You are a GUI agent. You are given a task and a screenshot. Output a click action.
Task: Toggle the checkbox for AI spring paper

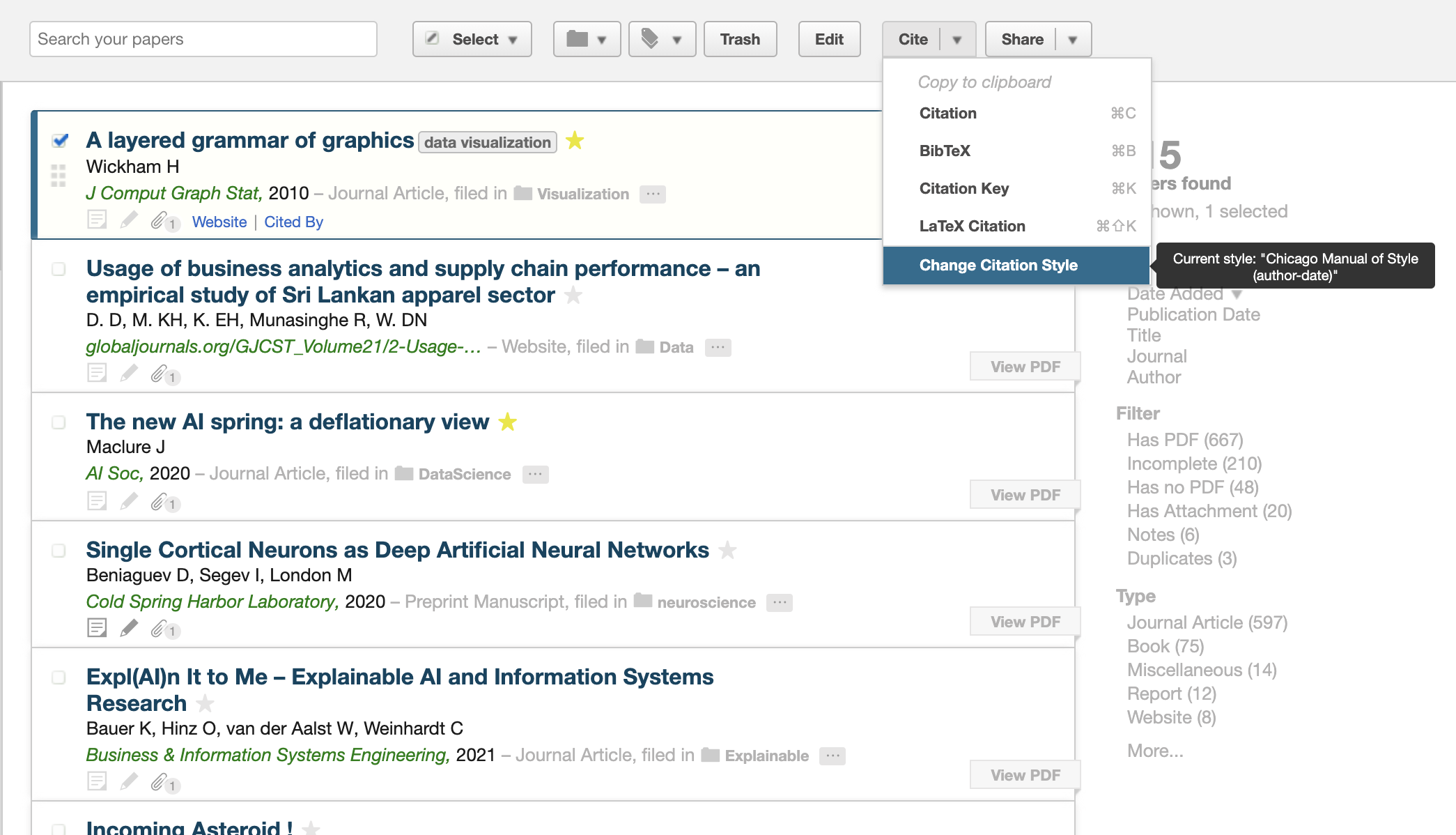tap(58, 422)
